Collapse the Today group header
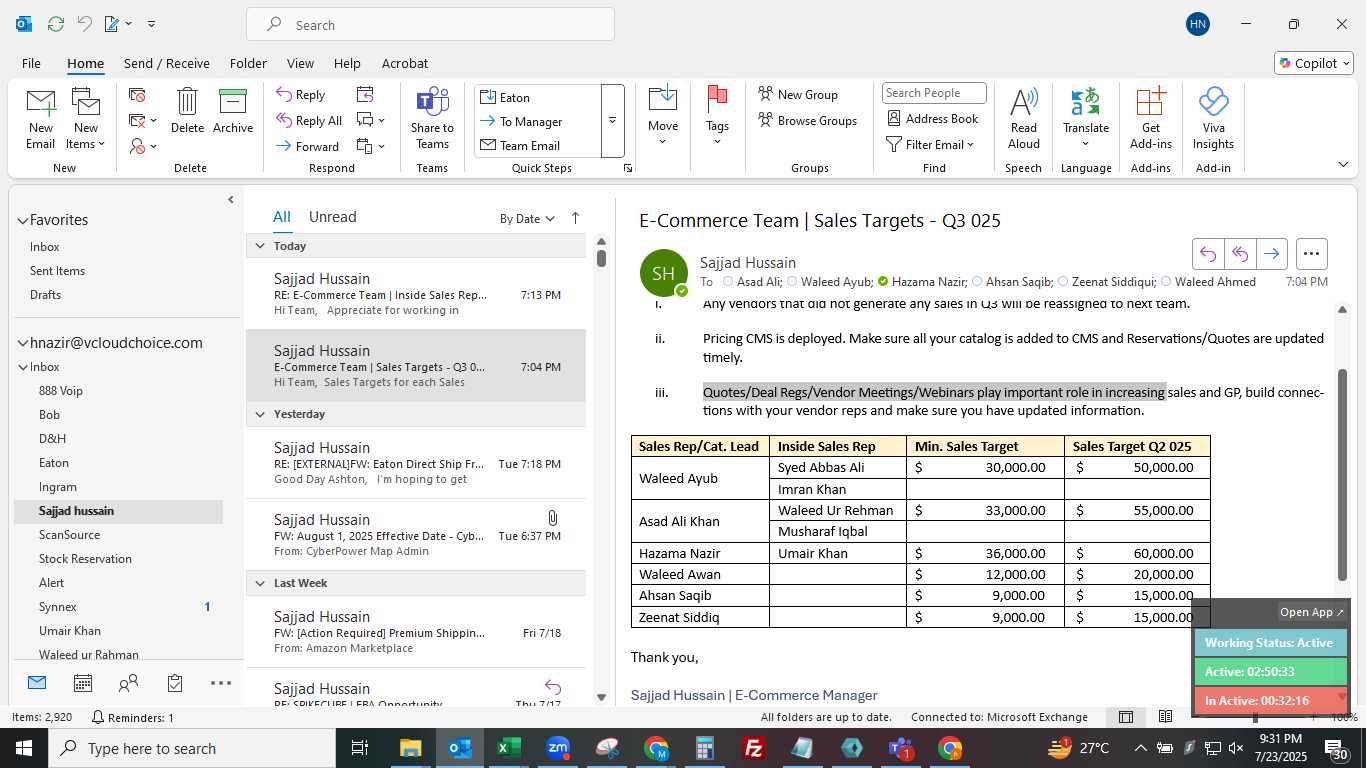The height and width of the screenshot is (768, 1366). (x=260, y=246)
